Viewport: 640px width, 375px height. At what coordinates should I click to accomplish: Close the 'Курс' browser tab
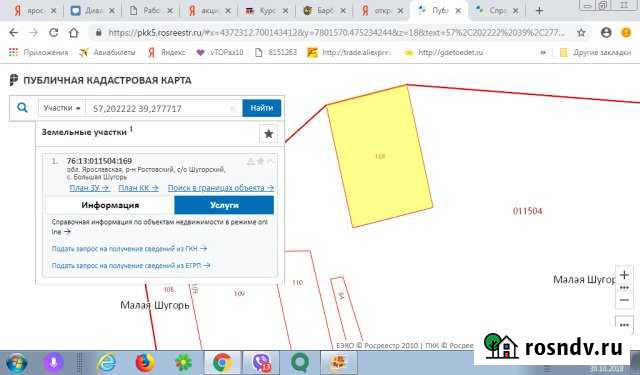tap(285, 11)
